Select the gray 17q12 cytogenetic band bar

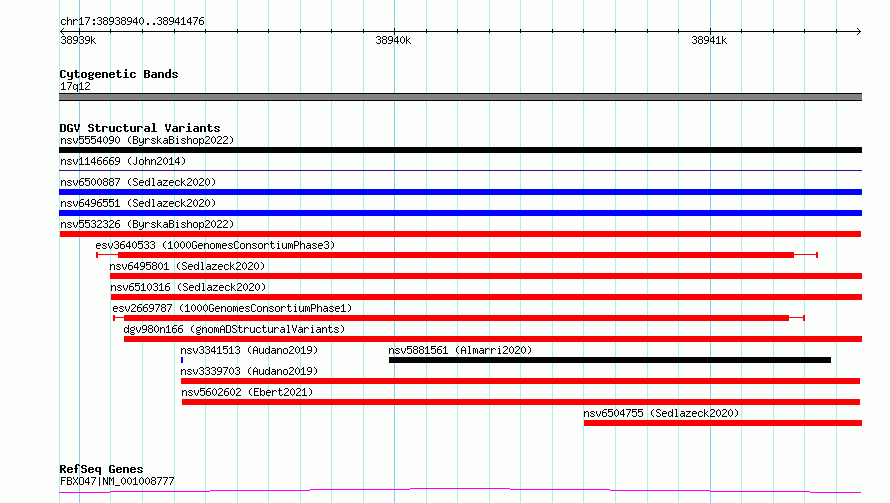point(460,97)
